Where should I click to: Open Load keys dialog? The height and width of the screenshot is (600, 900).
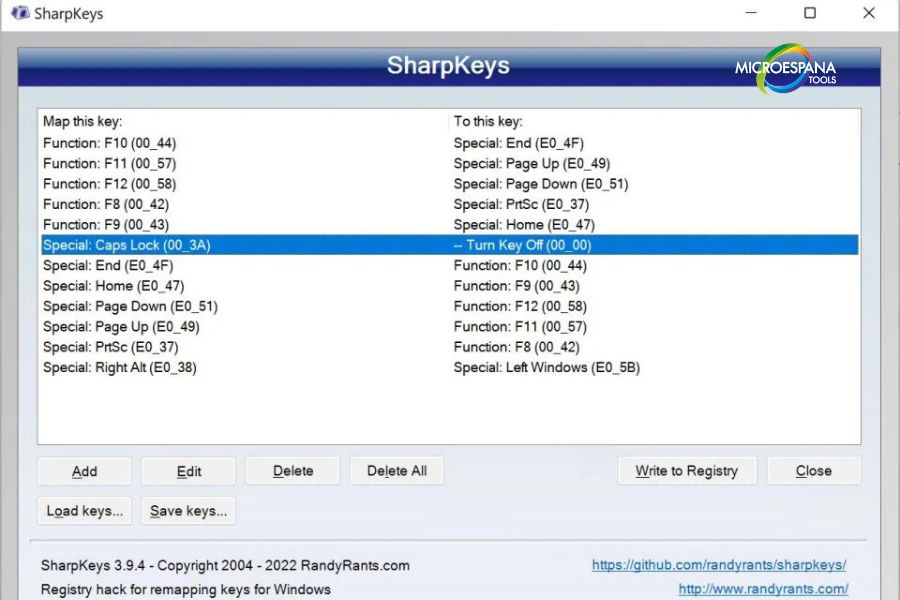point(84,510)
